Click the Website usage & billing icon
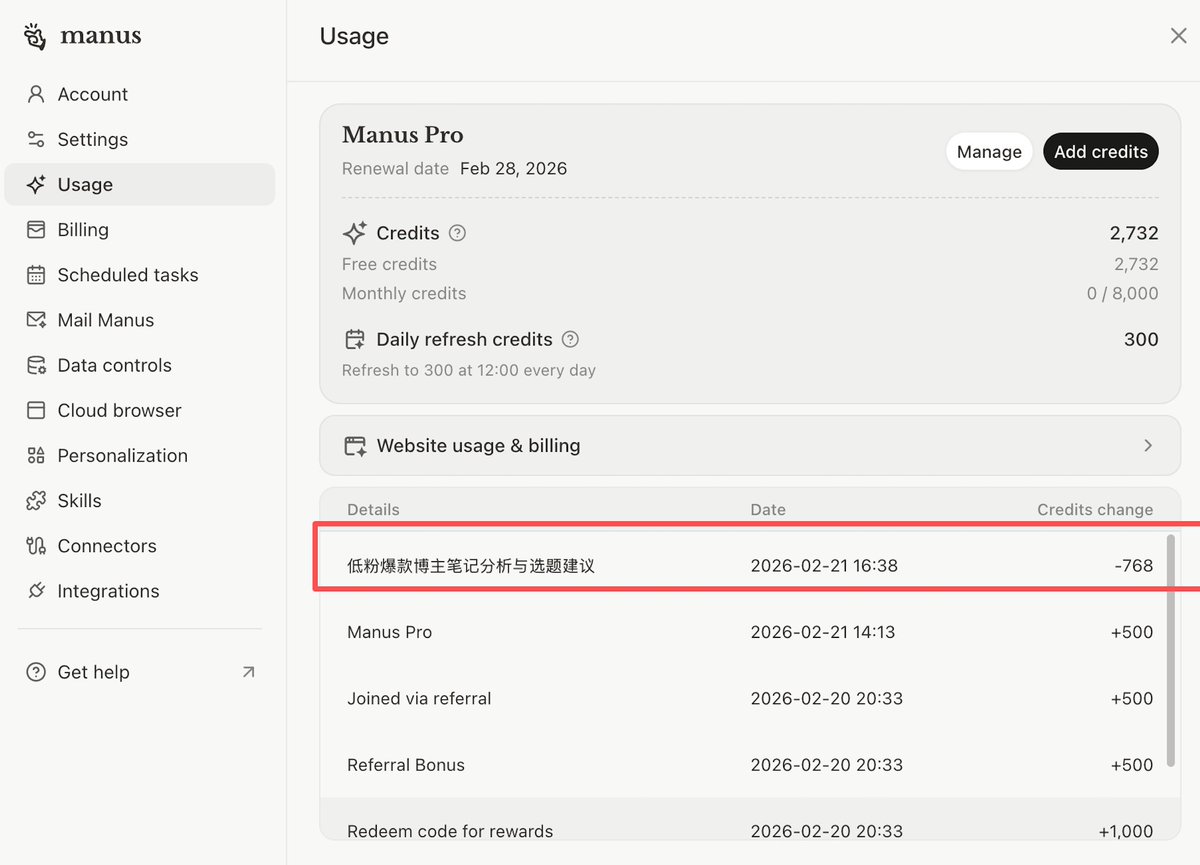This screenshot has height=865, width=1200. pyautogui.click(x=355, y=446)
